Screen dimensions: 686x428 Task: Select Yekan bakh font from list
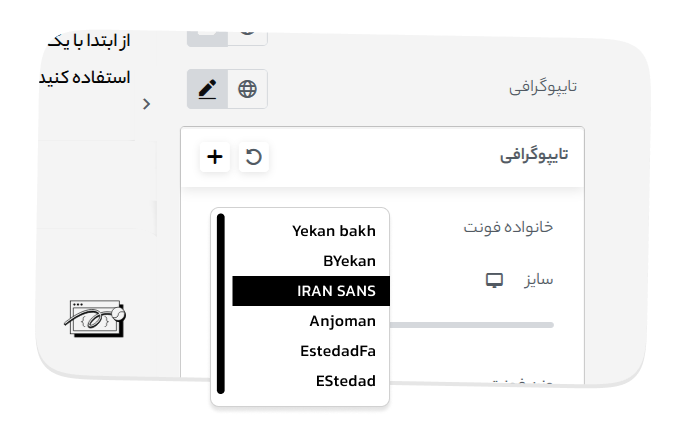click(x=334, y=231)
